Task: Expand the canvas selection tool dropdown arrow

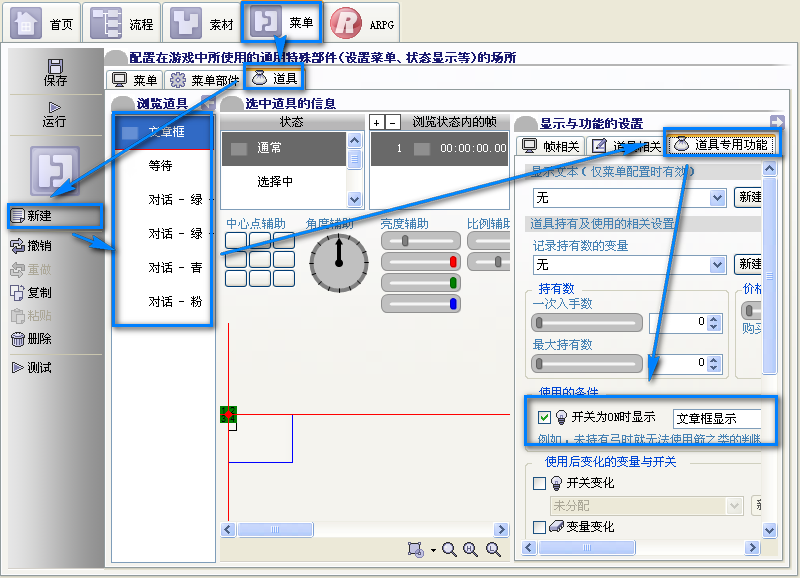Action: pos(433,550)
